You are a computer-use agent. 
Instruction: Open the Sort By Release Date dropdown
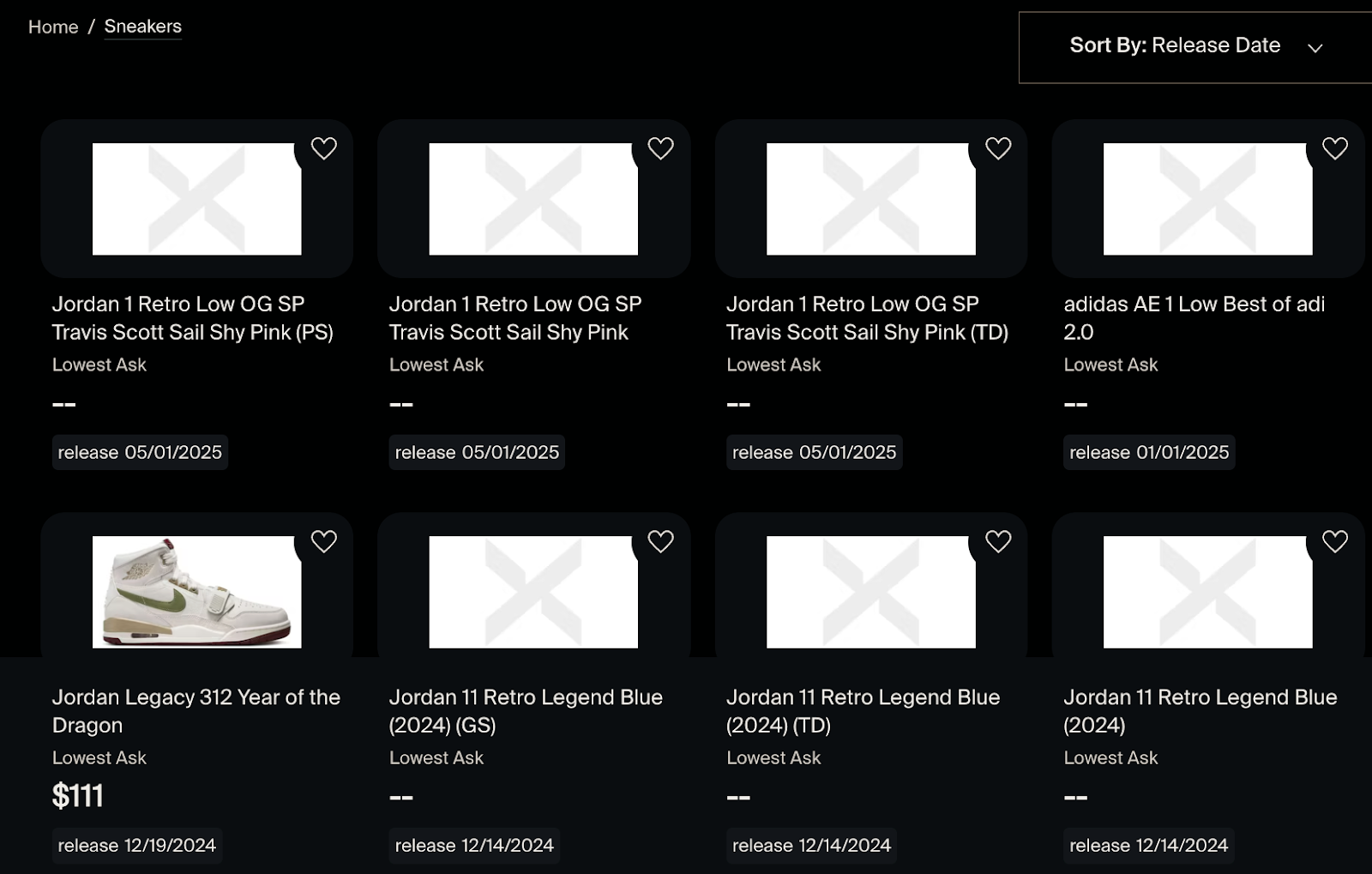pyautogui.click(x=1195, y=47)
